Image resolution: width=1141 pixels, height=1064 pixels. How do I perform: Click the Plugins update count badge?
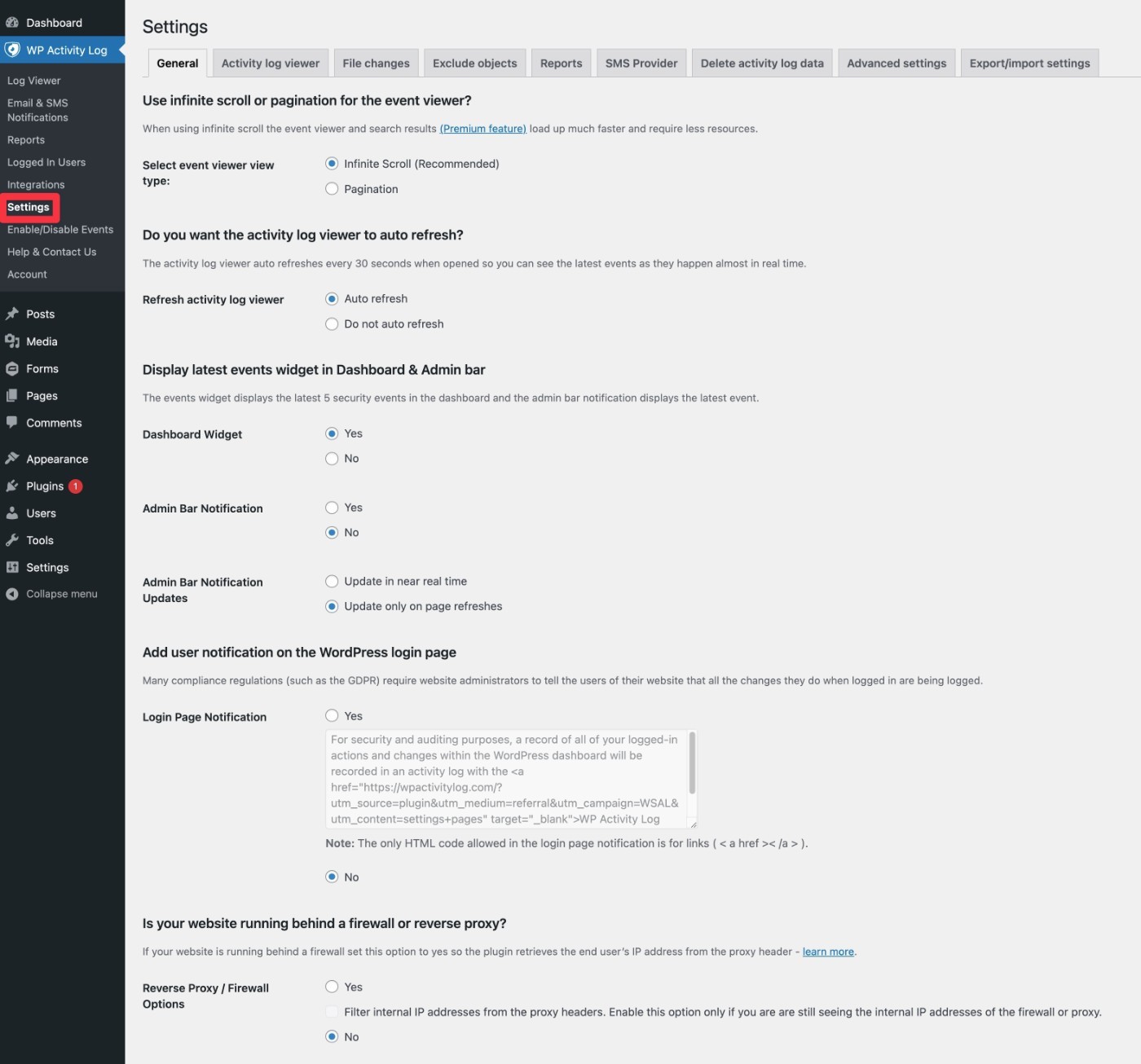(x=76, y=486)
